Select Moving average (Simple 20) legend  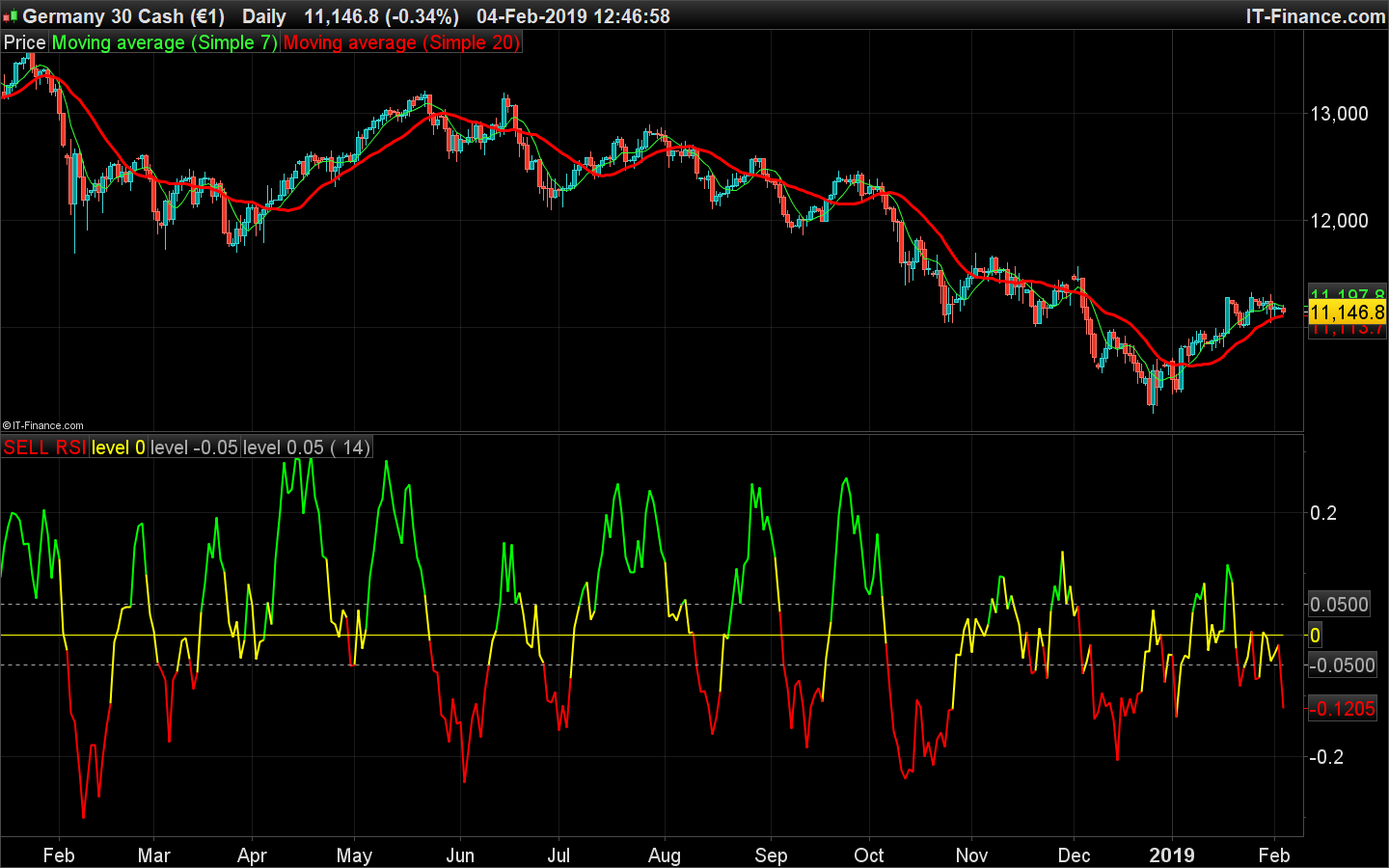point(401,42)
